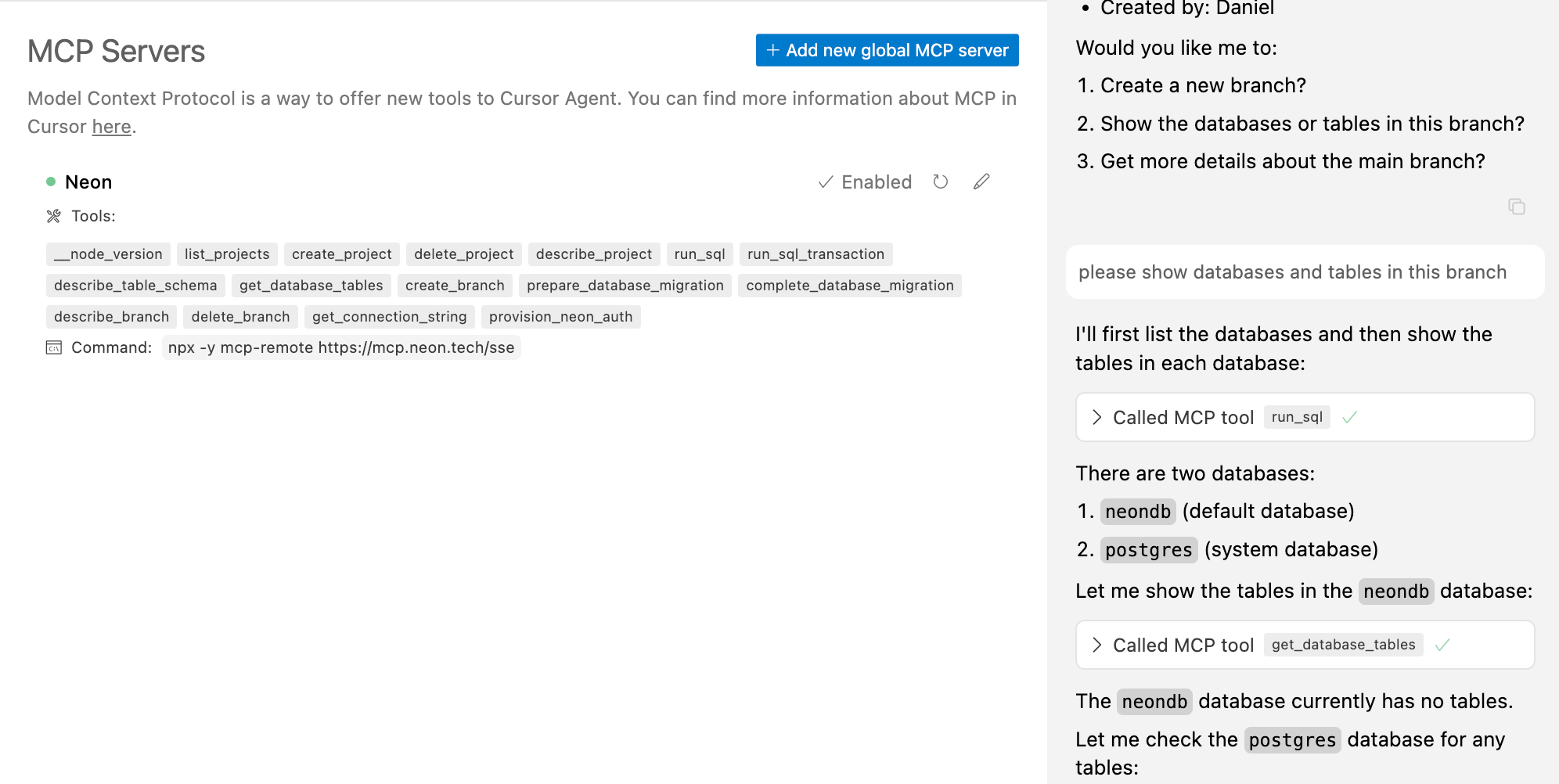Select the delete_project tool chip

tap(464, 254)
